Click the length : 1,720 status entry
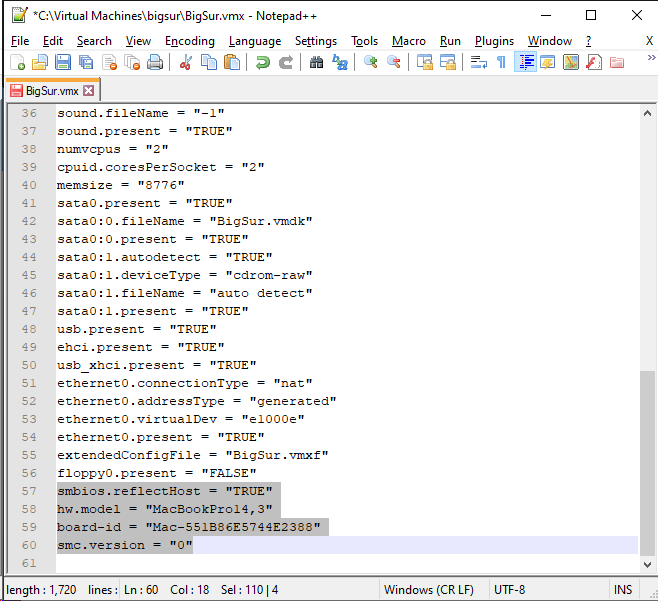The image size is (658, 601). coord(41,590)
